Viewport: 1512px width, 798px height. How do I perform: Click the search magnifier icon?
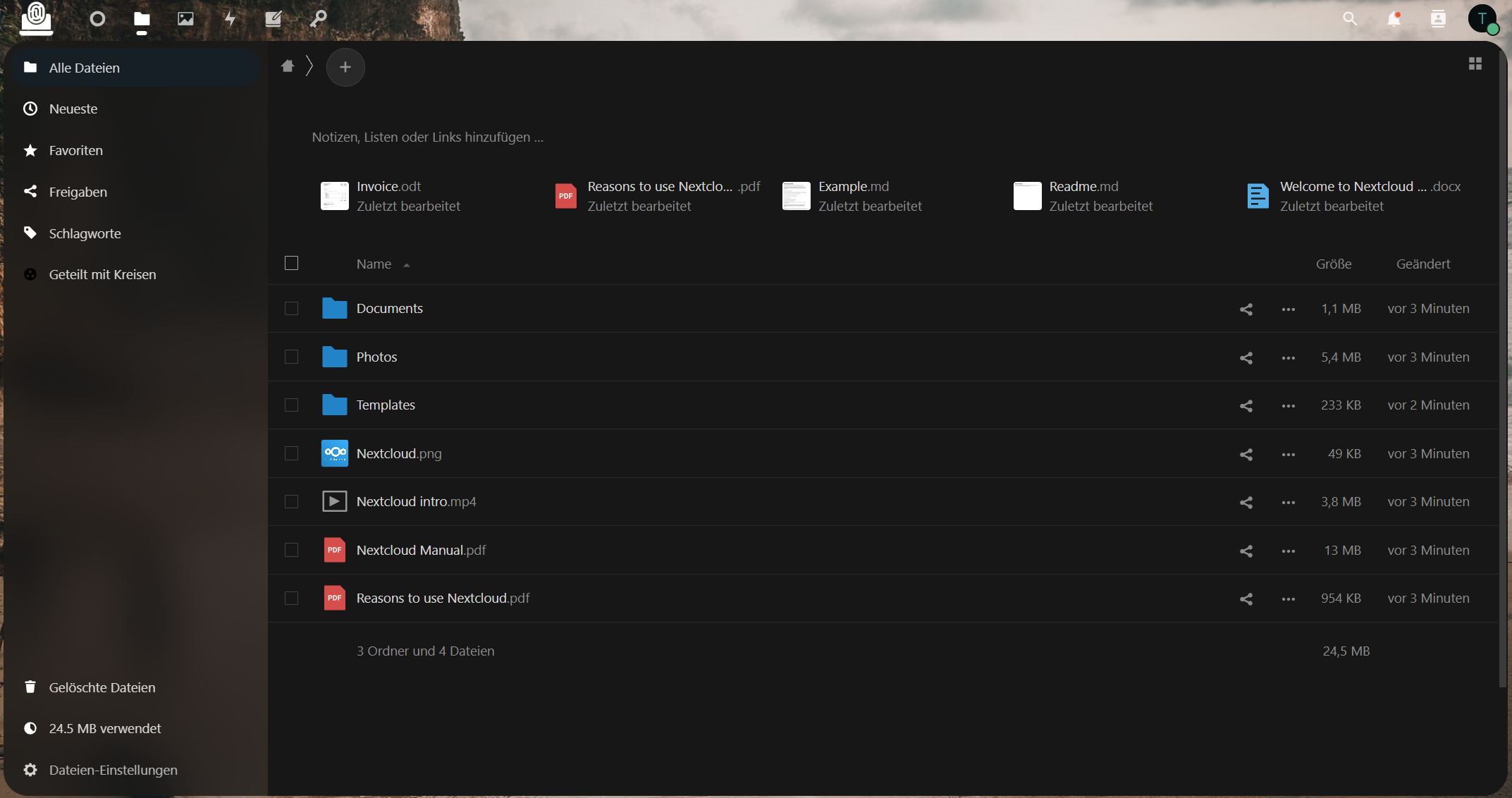[1350, 19]
